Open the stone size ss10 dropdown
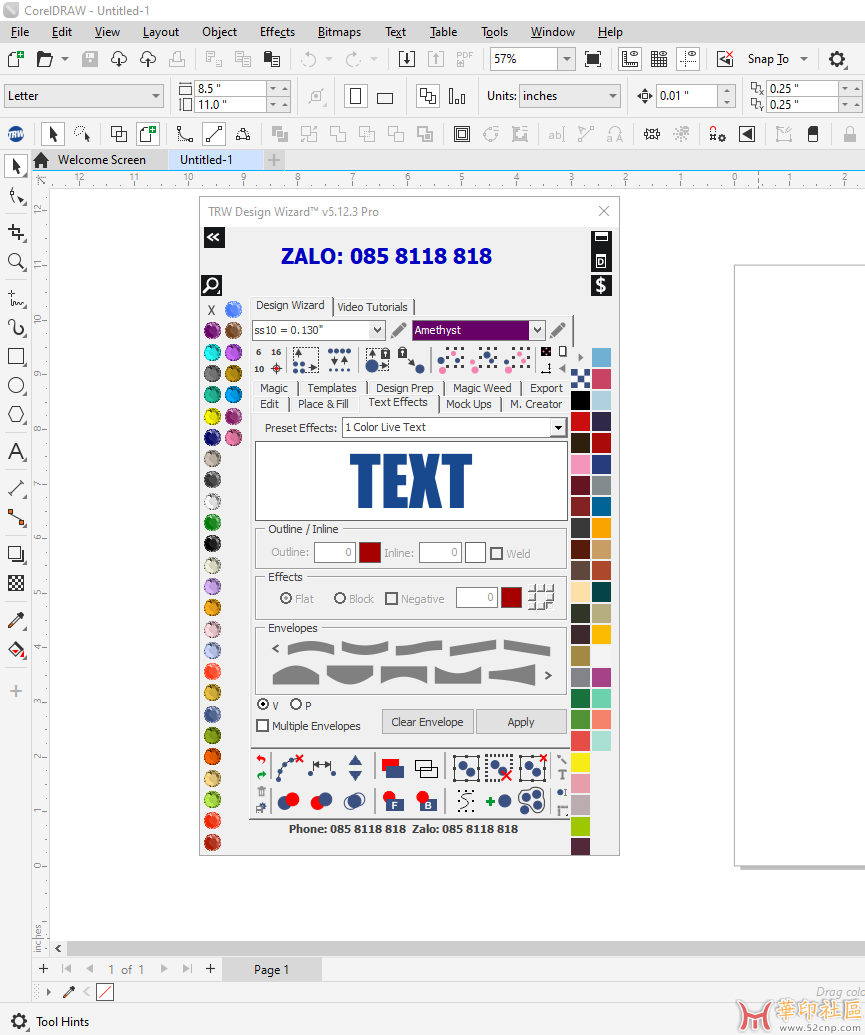This screenshot has height=1035, width=865. (376, 330)
